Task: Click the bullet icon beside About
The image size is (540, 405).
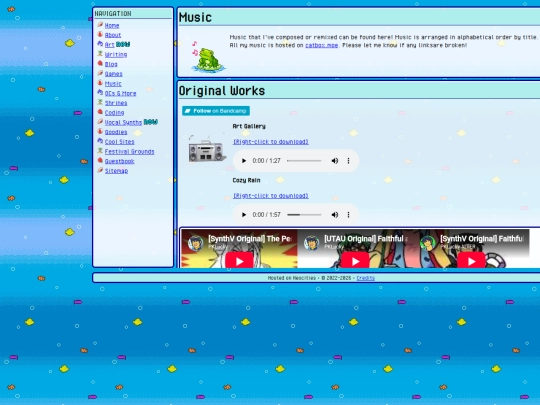Action: click(100, 34)
